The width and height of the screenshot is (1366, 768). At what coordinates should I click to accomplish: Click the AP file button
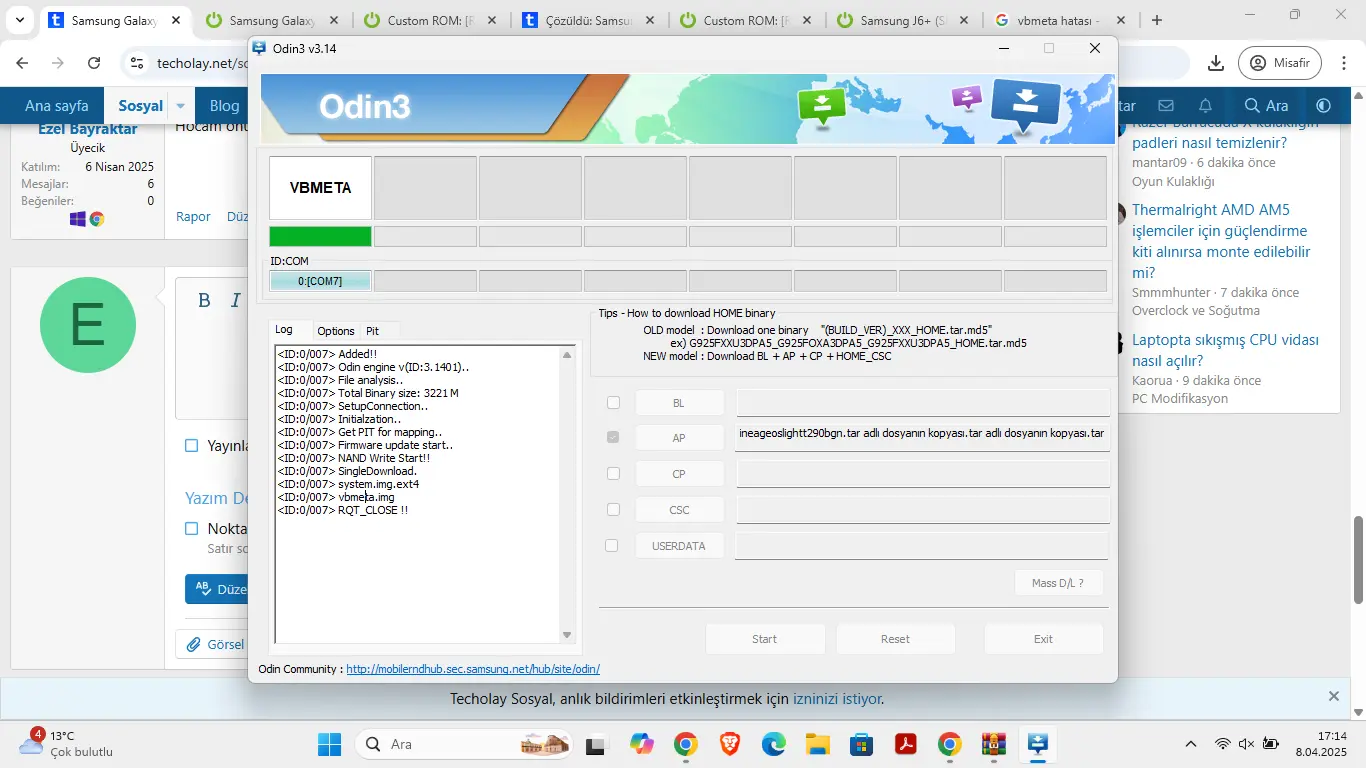tap(679, 438)
